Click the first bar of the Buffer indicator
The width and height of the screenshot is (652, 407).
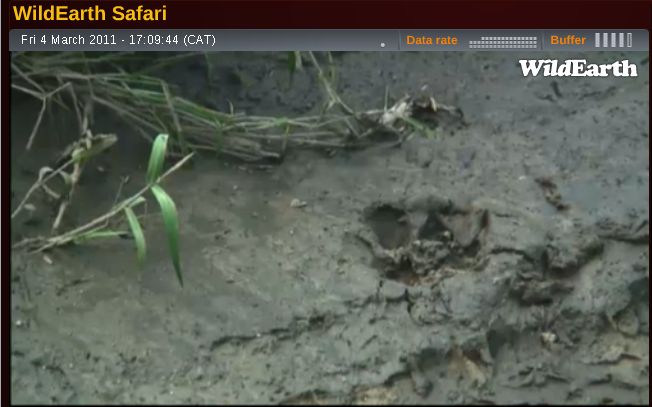point(598,40)
